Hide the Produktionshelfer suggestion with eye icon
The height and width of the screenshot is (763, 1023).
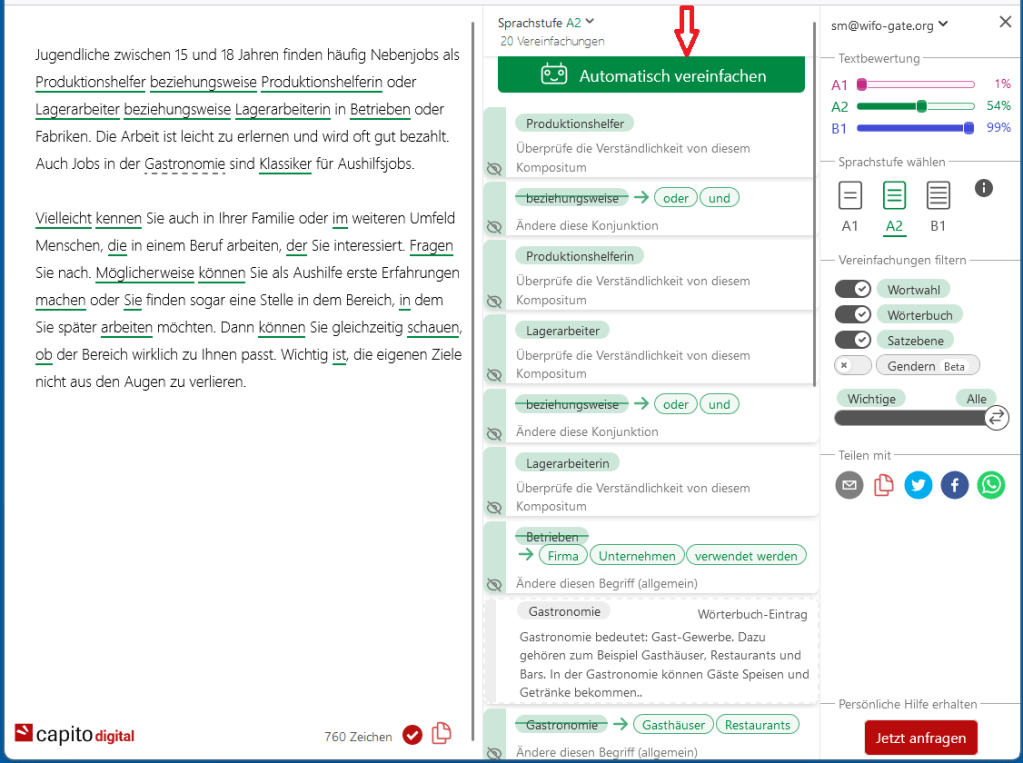(x=493, y=169)
